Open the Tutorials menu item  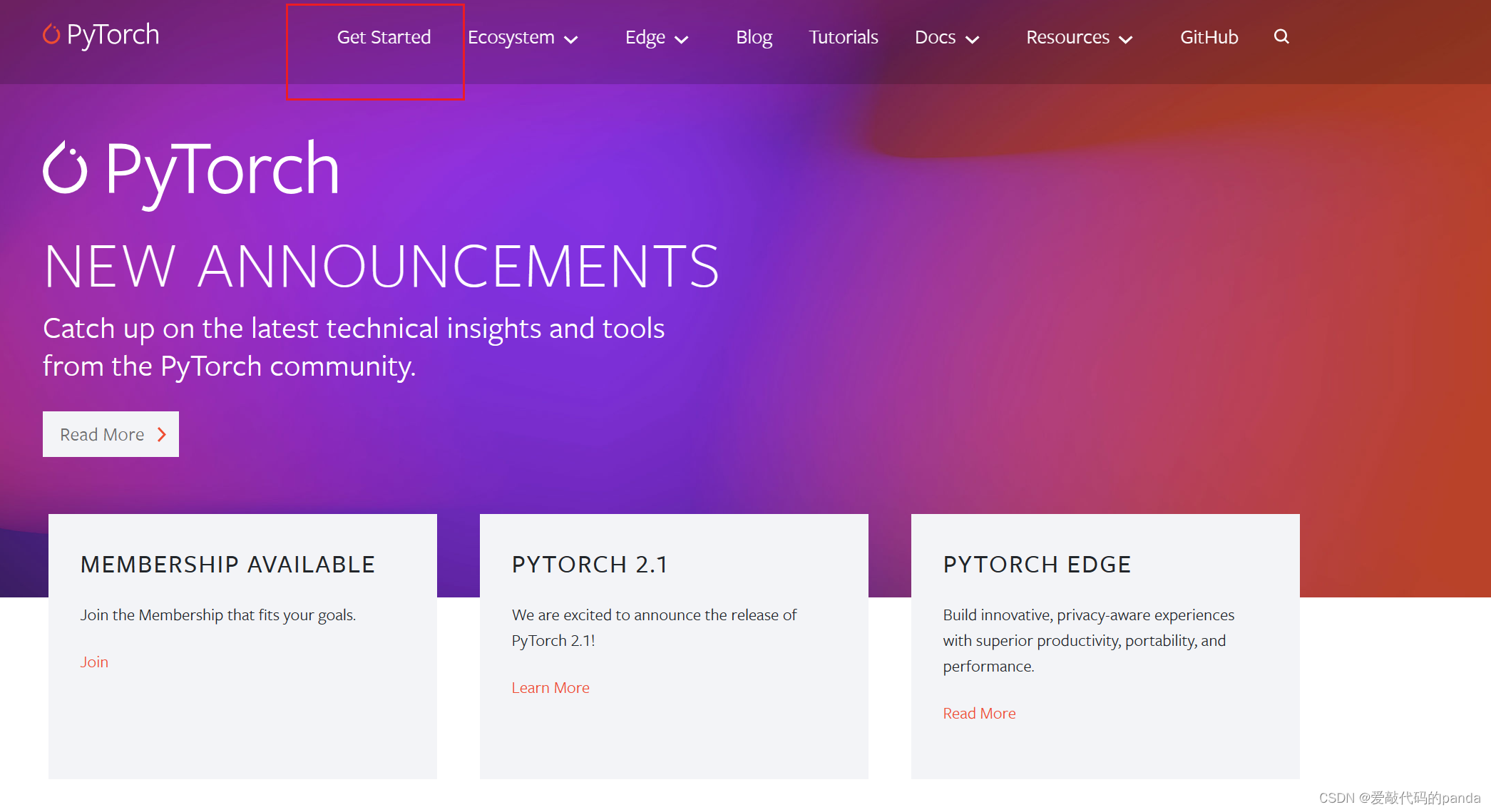pos(843,37)
